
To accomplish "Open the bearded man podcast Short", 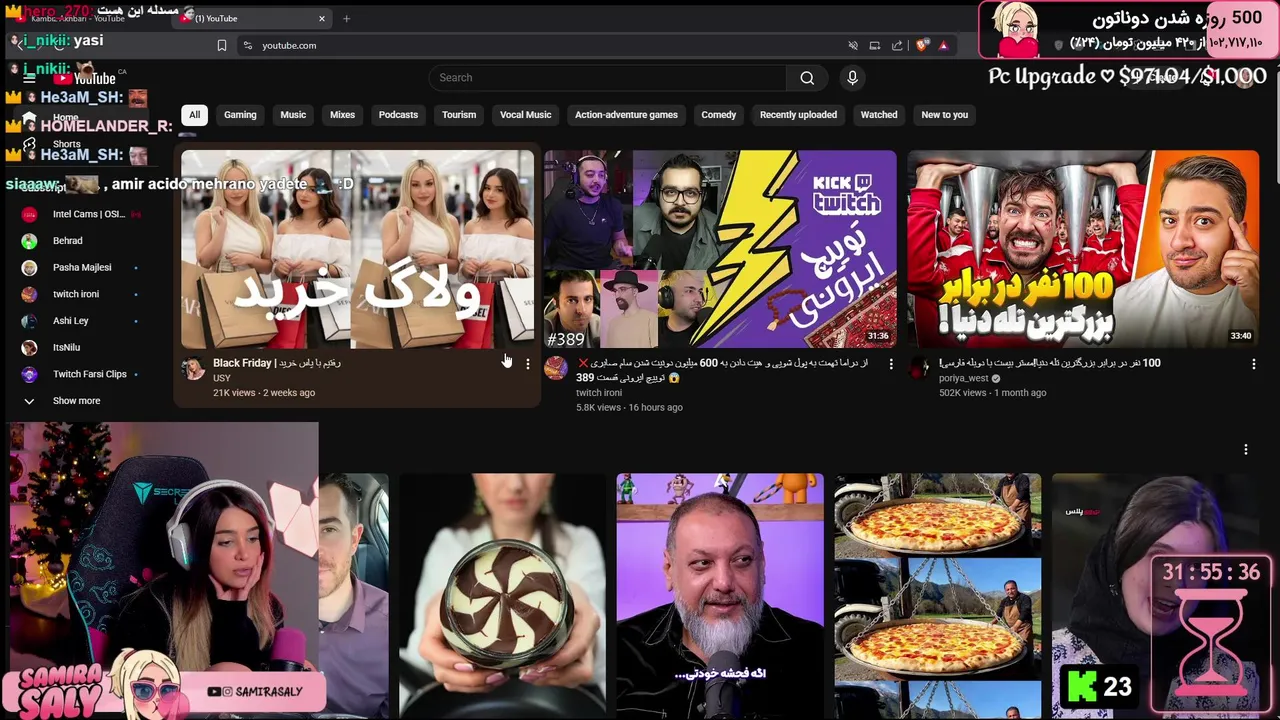I will (720, 596).
